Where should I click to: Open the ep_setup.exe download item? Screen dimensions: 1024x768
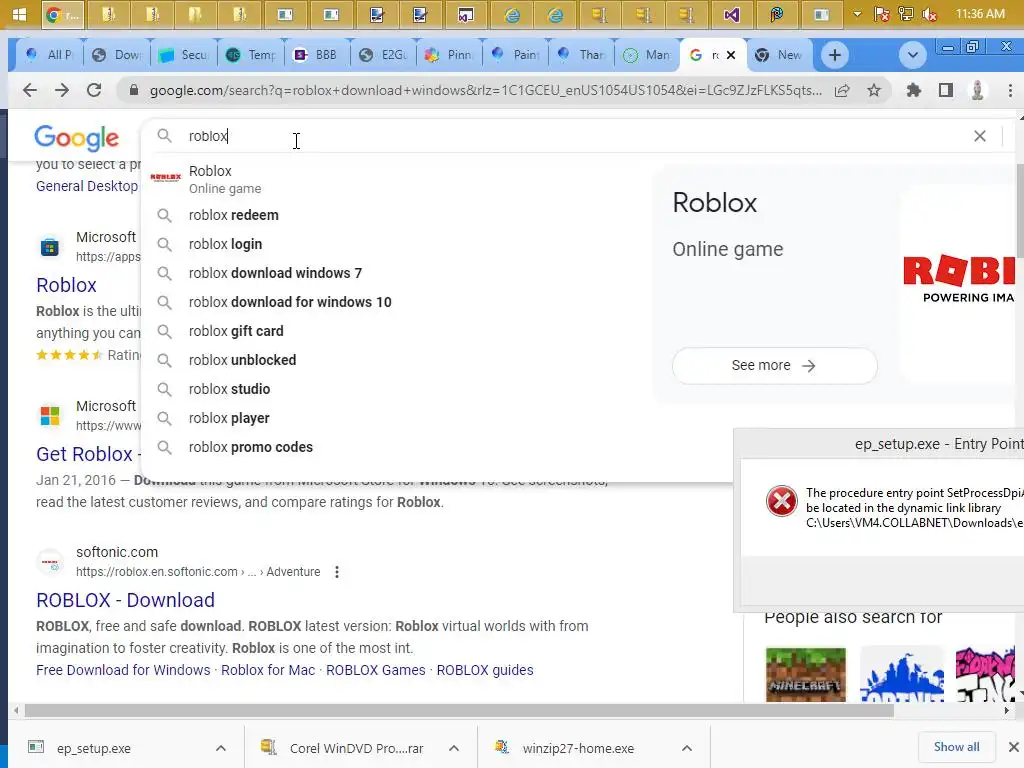[93, 748]
